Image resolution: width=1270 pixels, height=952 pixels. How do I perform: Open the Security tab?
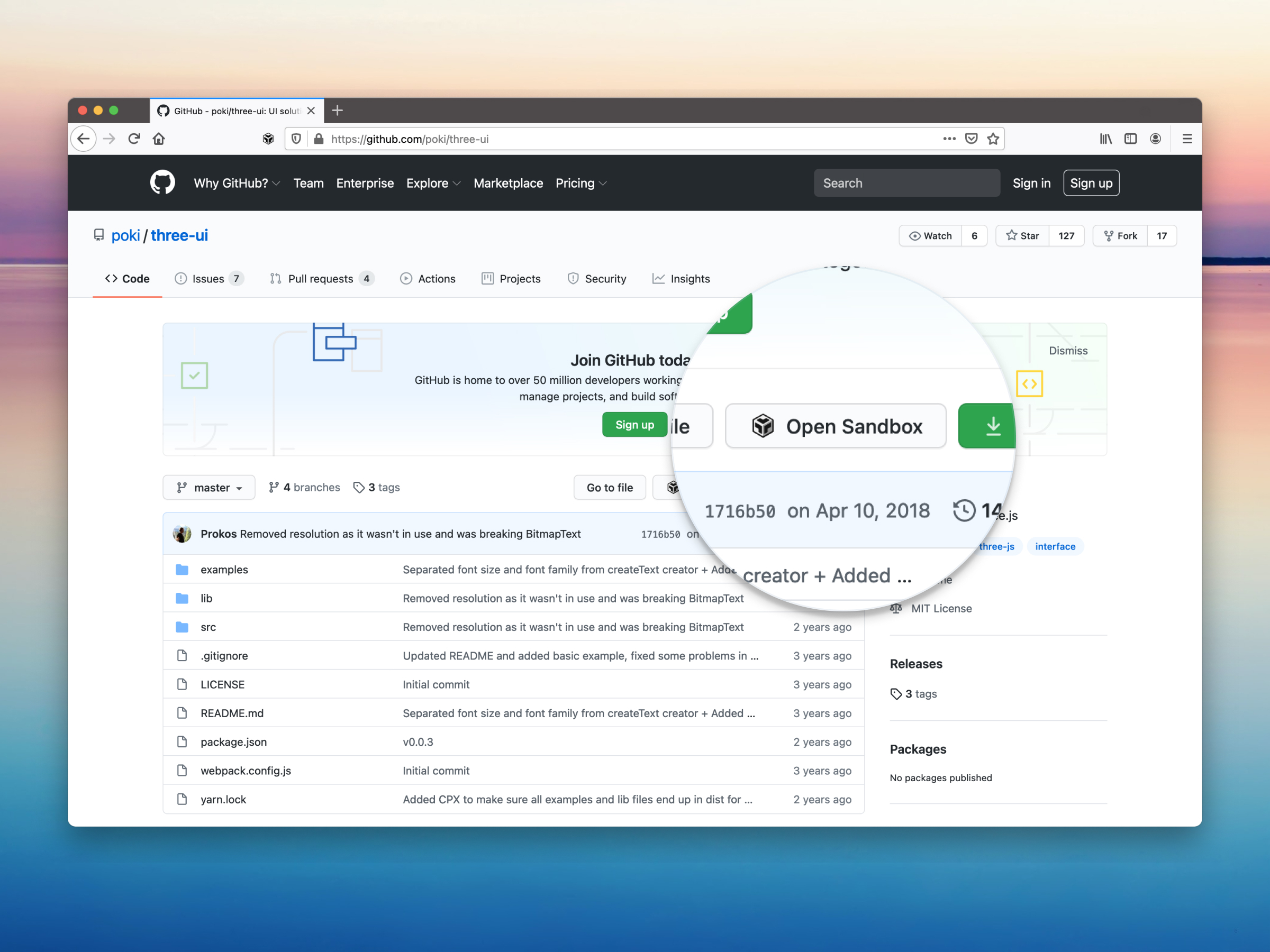tap(596, 279)
